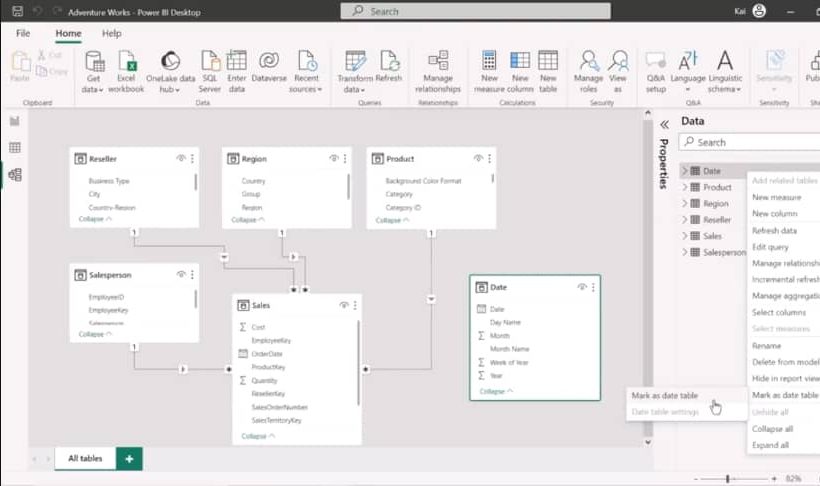The width and height of the screenshot is (820, 486).
Task: Toggle visibility of Product table
Action: pos(478,158)
